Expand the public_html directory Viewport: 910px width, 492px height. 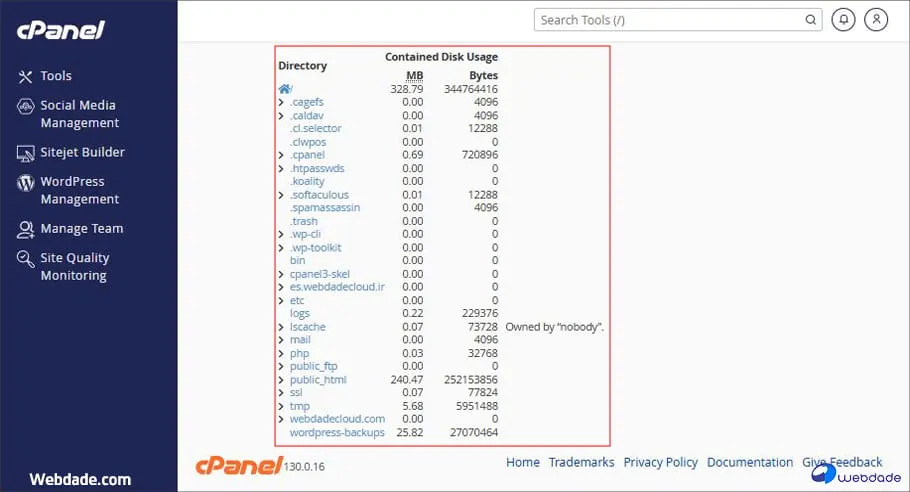[281, 380]
